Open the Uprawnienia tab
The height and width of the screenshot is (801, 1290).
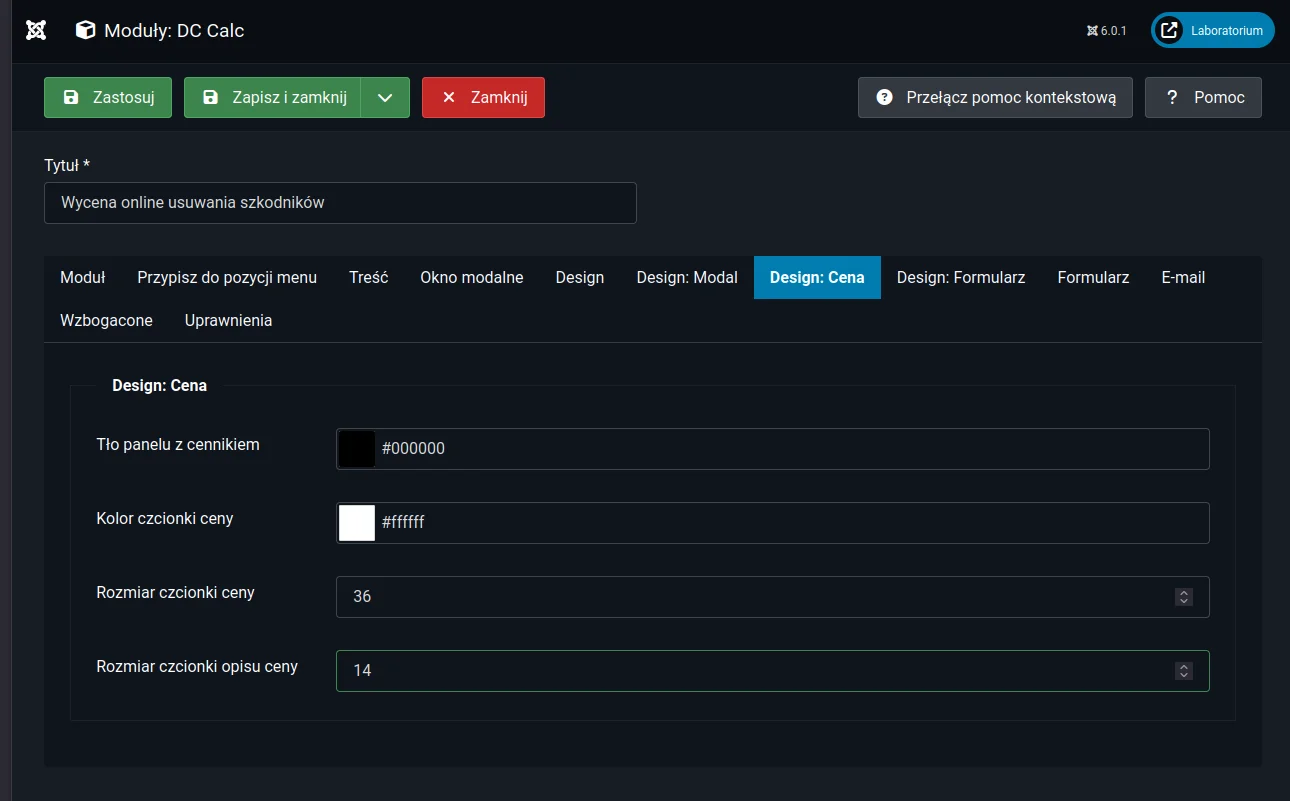point(228,321)
